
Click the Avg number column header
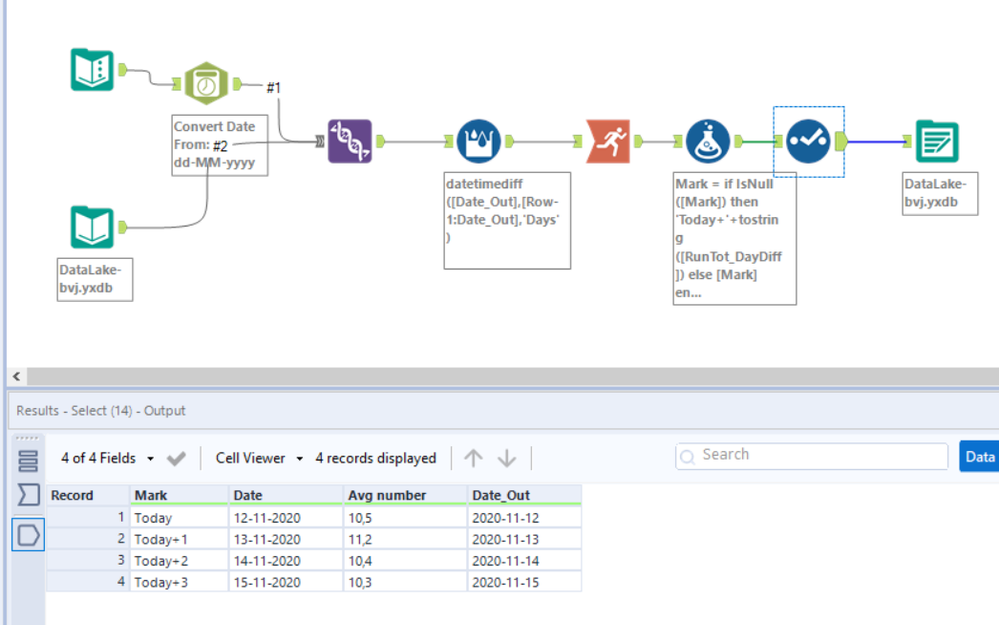pos(405,495)
